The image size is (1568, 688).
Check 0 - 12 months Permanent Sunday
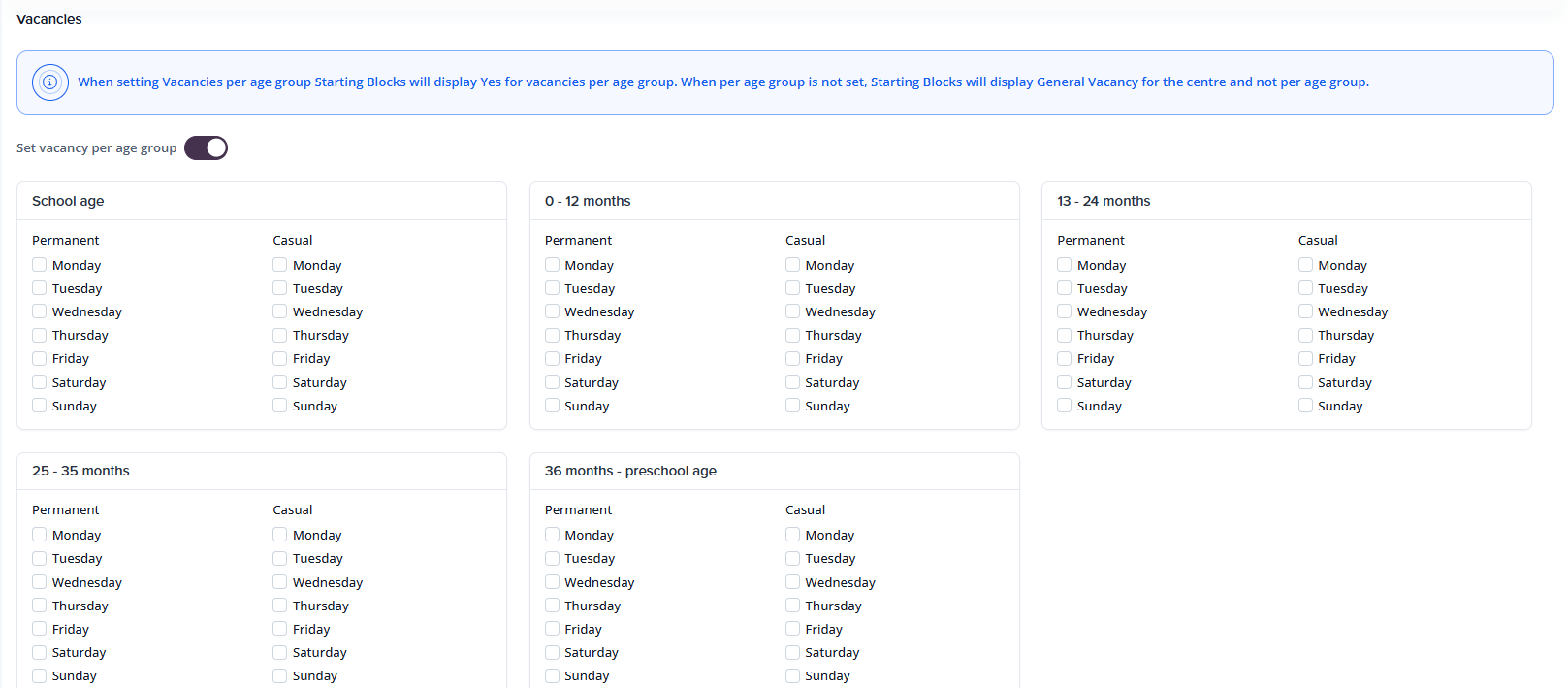553,406
